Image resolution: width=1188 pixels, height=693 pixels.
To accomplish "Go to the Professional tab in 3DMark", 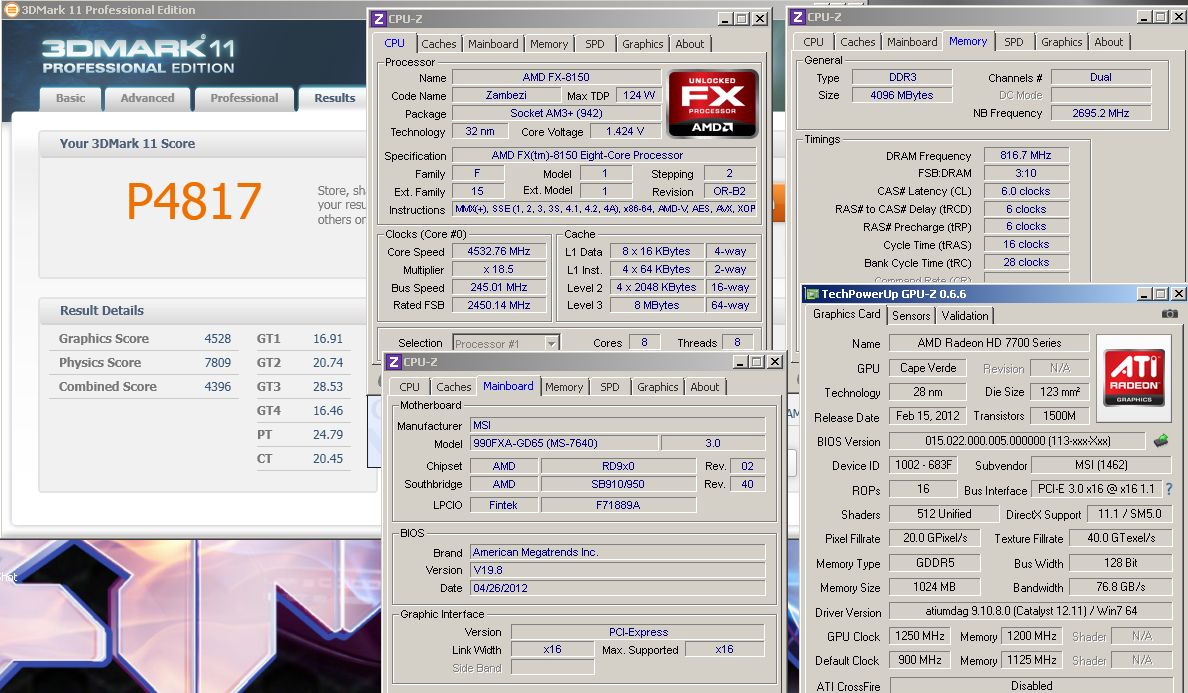I will (x=244, y=98).
